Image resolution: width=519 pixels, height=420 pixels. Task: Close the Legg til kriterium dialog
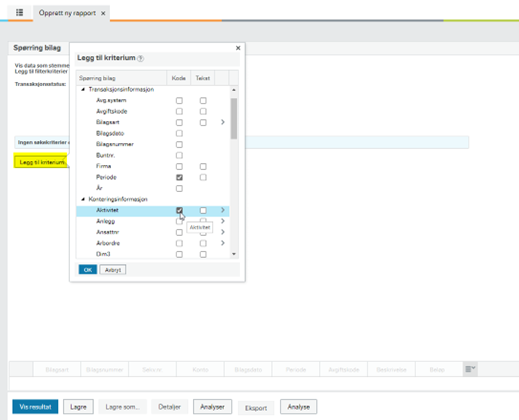(238, 48)
